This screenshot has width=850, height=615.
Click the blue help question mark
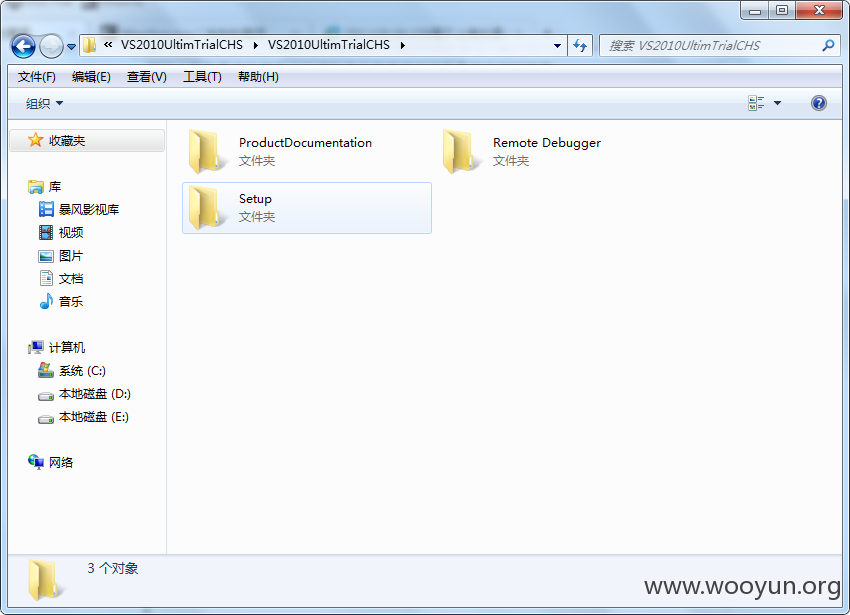(x=819, y=103)
